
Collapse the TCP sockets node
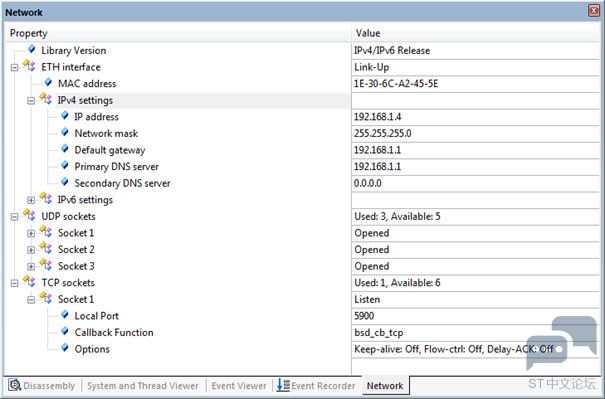click(x=14, y=283)
